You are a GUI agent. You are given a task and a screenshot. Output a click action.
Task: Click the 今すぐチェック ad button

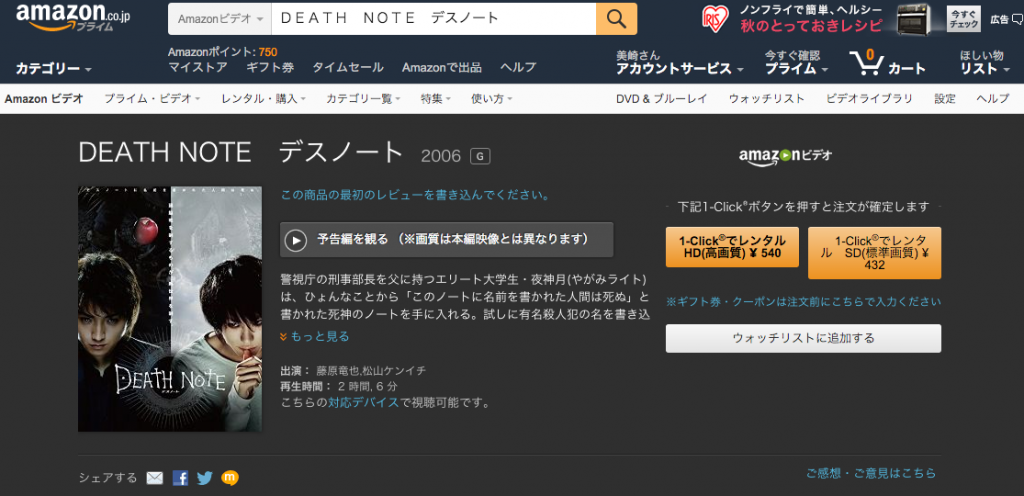point(963,19)
